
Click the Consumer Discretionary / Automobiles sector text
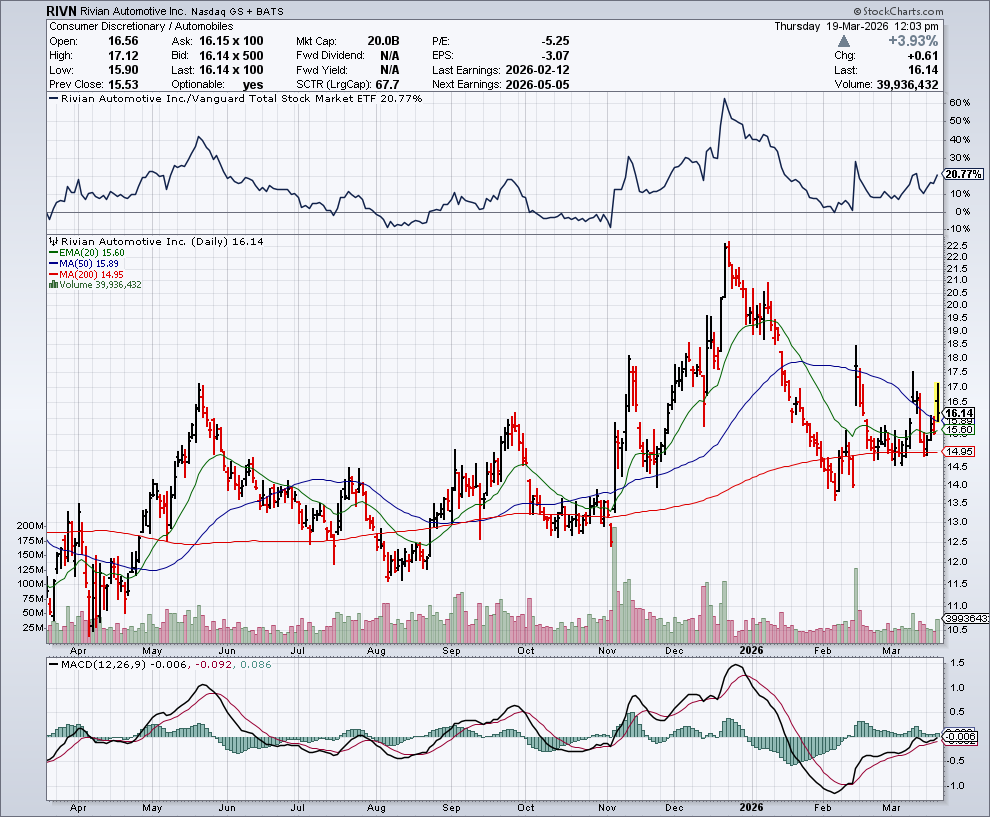(x=140, y=25)
